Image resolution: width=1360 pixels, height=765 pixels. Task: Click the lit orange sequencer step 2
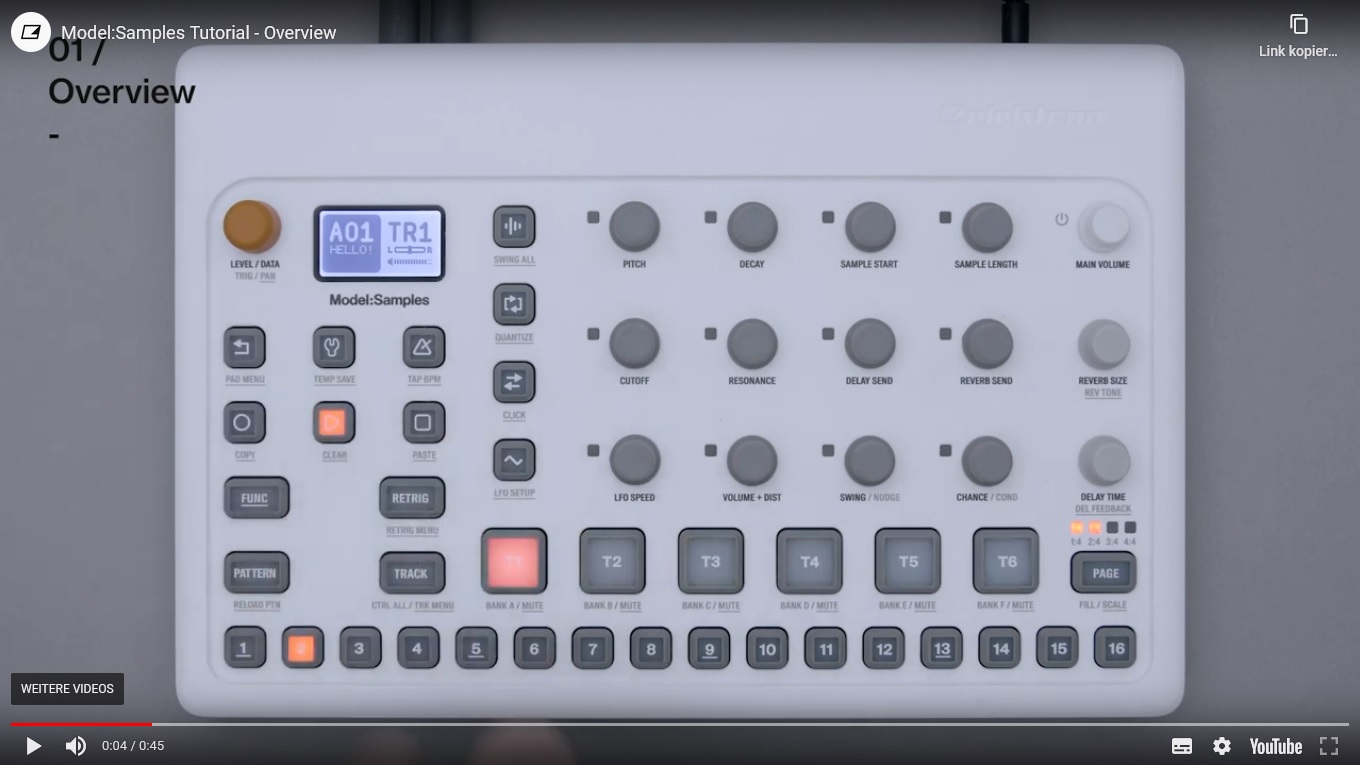point(302,648)
